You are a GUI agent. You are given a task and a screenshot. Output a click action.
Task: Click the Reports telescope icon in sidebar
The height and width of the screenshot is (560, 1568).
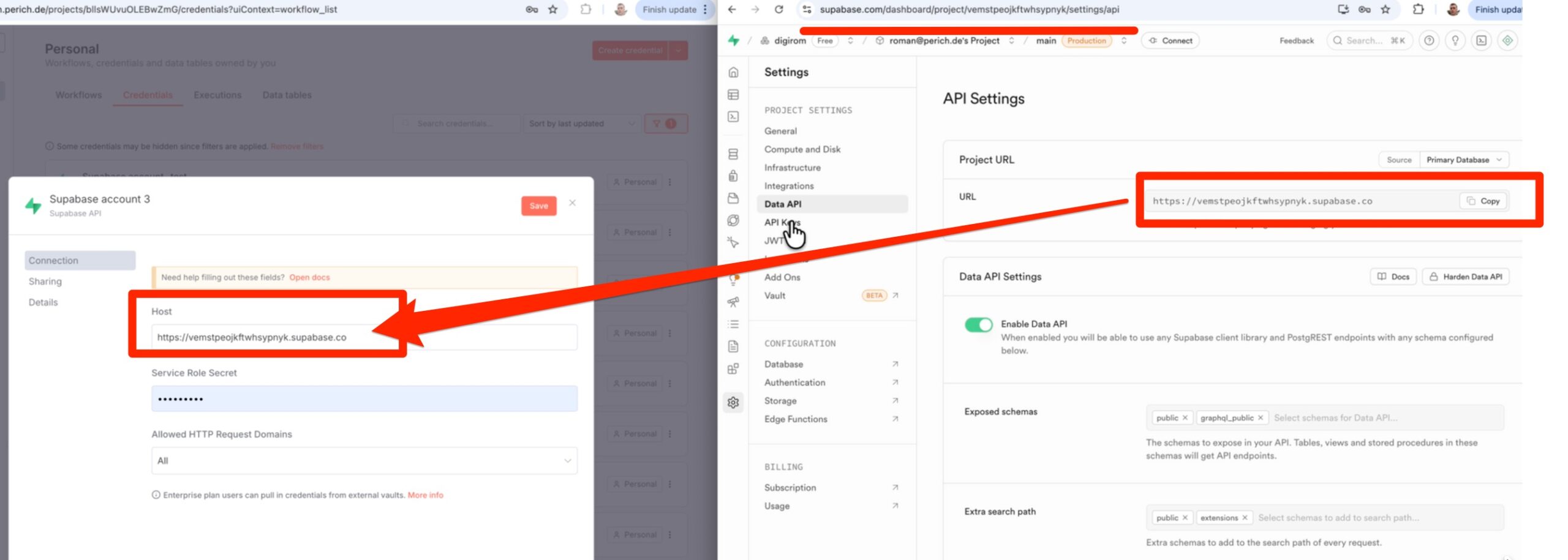click(733, 302)
